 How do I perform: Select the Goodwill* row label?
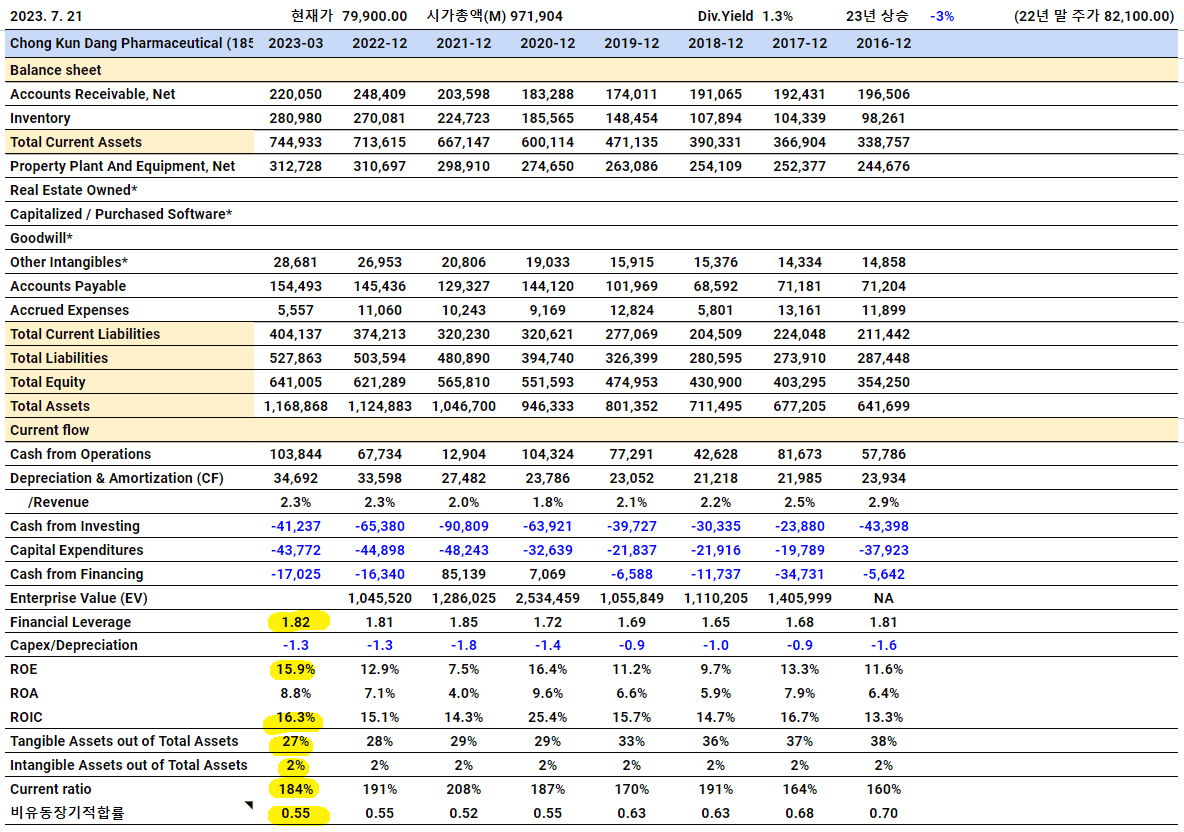click(42, 238)
